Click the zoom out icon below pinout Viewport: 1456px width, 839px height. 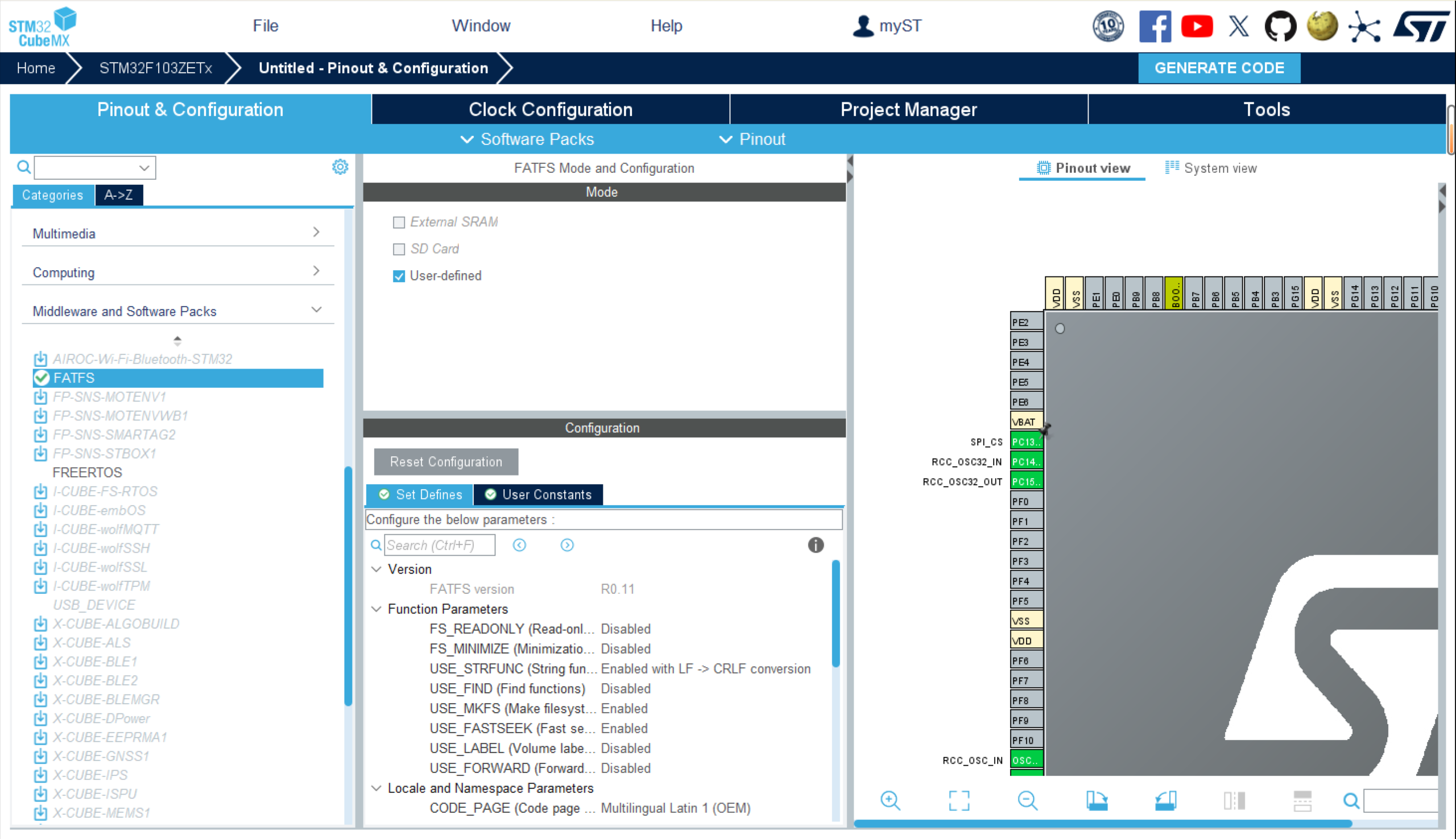(x=1027, y=800)
